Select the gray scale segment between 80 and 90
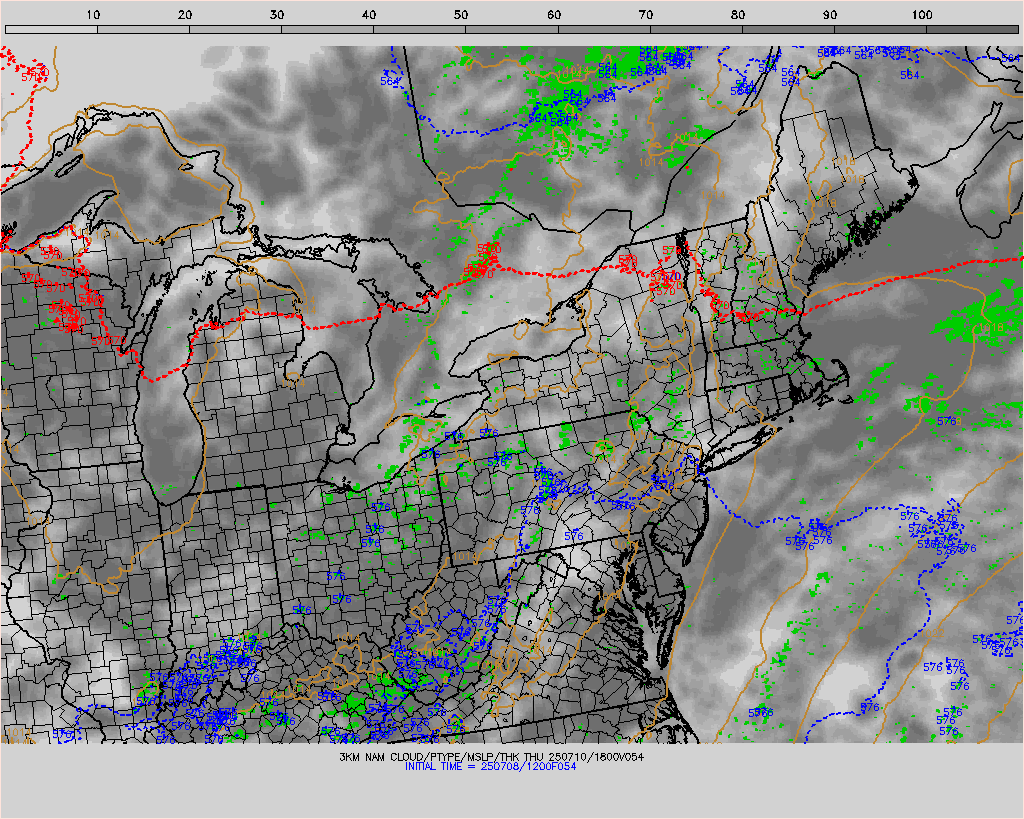Viewport: 1024px width, 819px height. click(x=788, y=29)
